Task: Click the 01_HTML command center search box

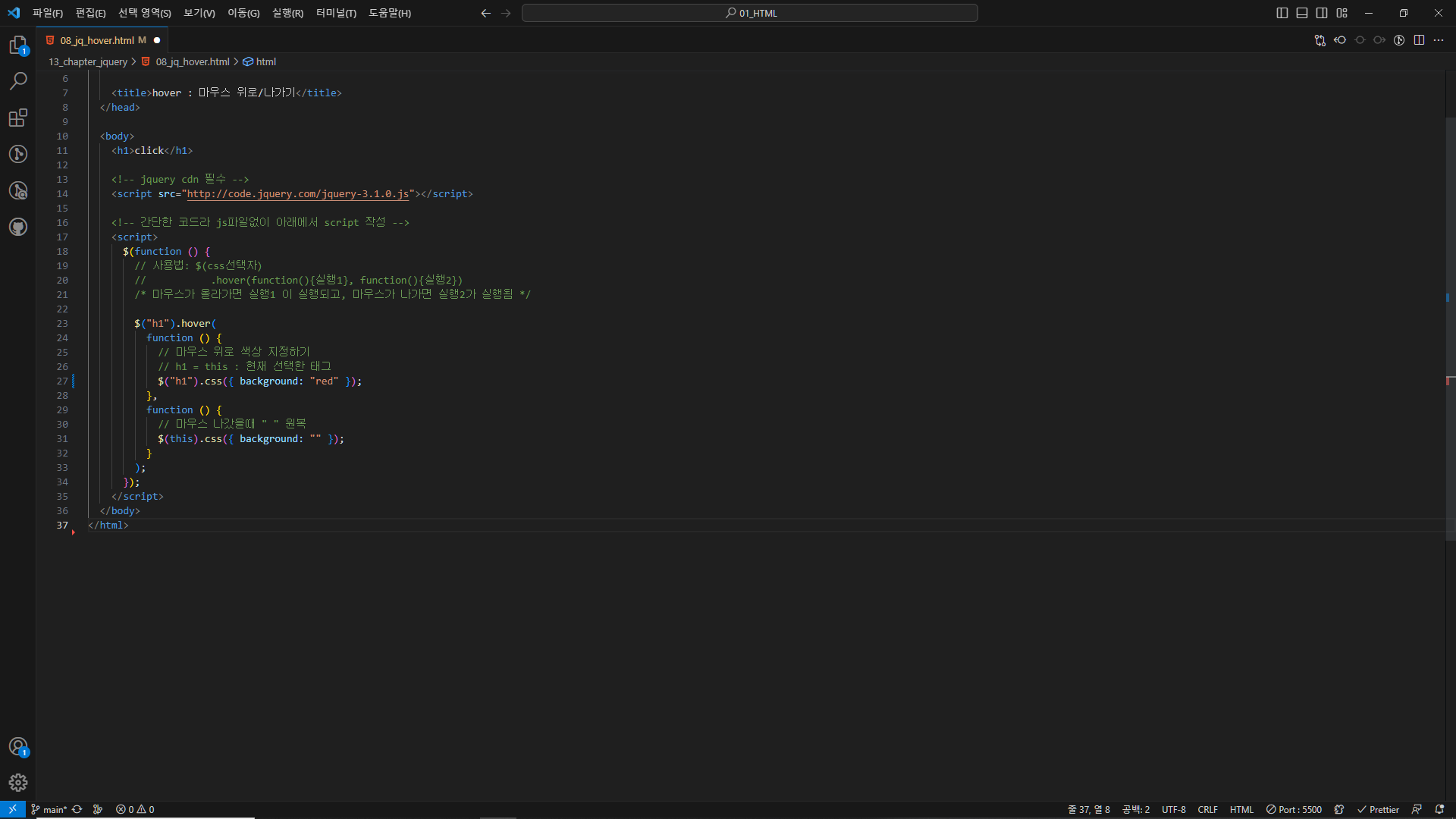Action: [x=749, y=13]
